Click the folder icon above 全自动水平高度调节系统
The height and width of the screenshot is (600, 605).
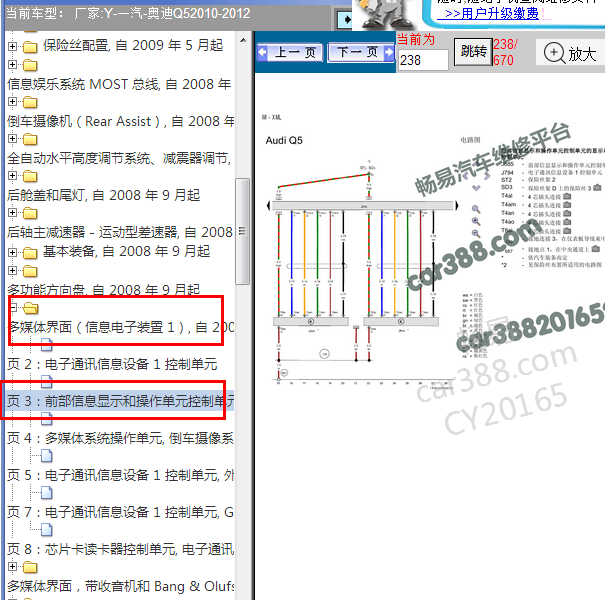[x=30, y=139]
